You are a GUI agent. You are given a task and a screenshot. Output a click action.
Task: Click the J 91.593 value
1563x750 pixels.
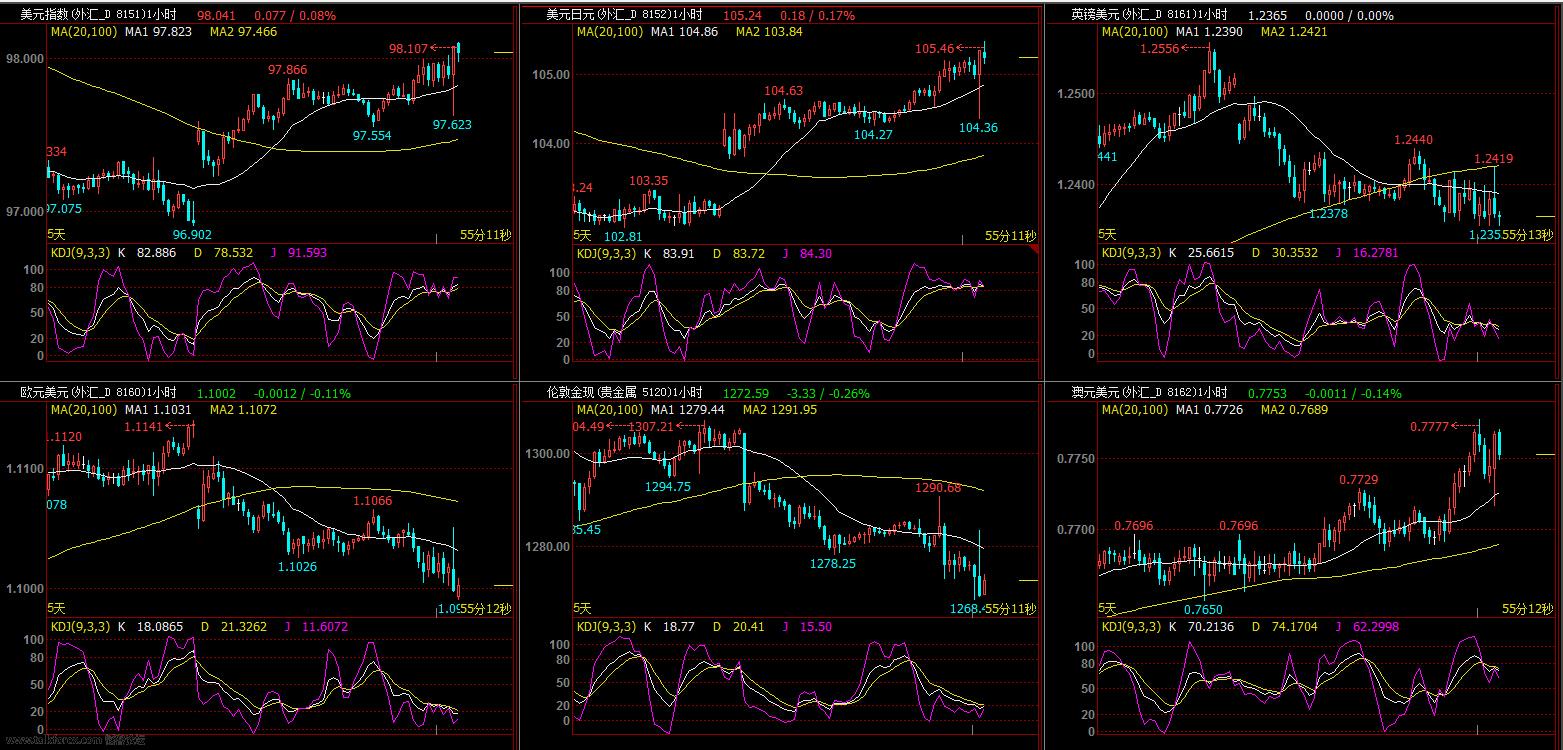tap(299, 253)
